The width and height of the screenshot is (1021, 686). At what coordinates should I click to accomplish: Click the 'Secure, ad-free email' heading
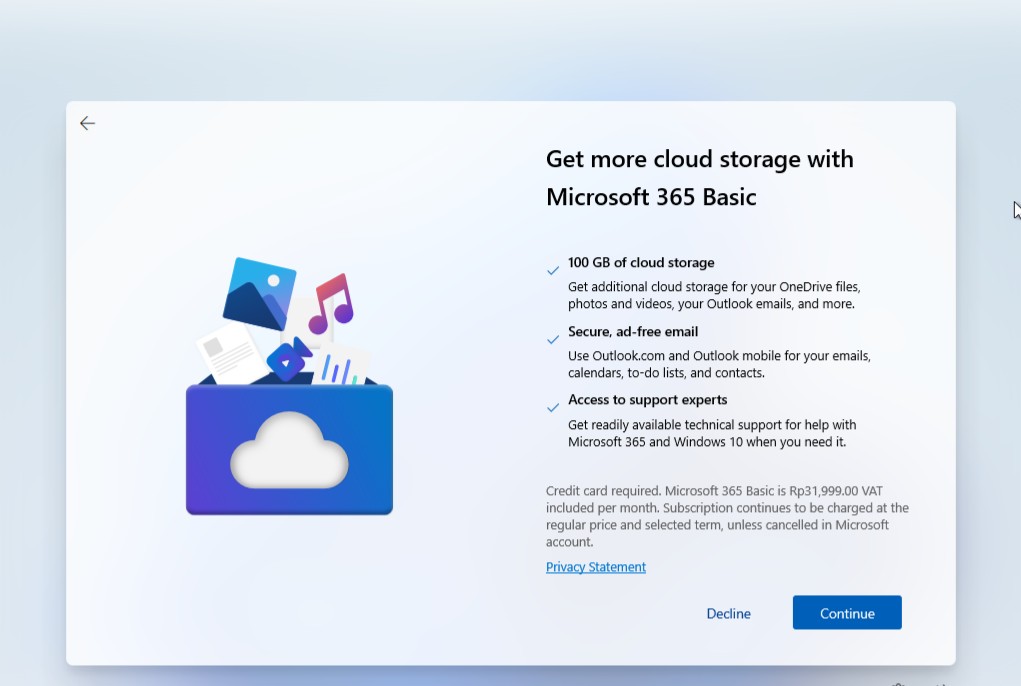pos(633,331)
